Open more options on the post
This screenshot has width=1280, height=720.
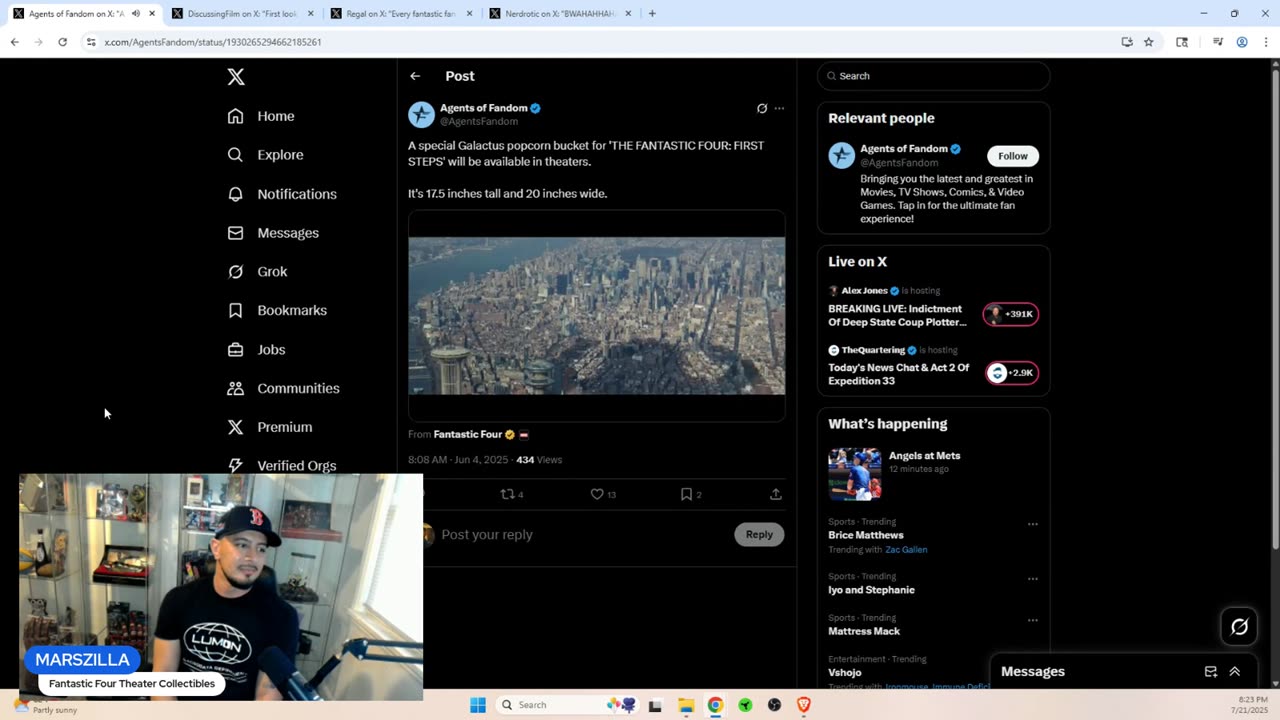(x=779, y=108)
